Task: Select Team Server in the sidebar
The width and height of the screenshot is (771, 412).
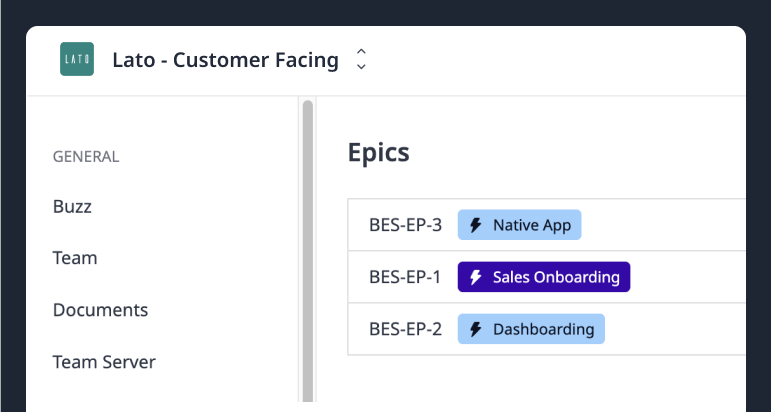Action: coord(104,362)
